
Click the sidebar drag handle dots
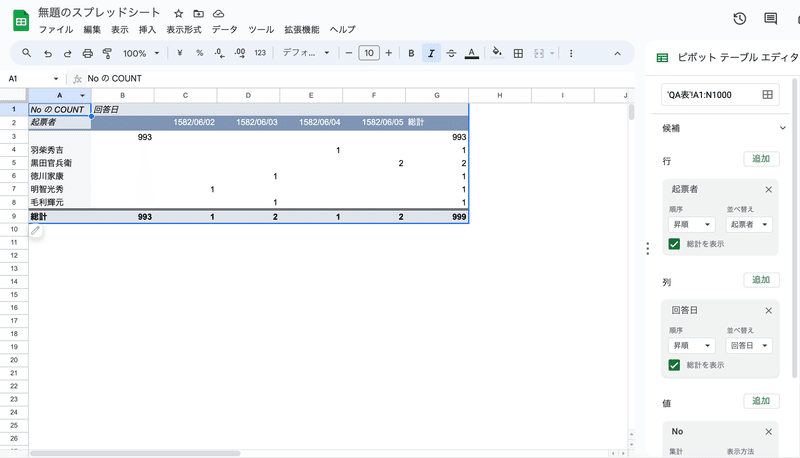(647, 248)
